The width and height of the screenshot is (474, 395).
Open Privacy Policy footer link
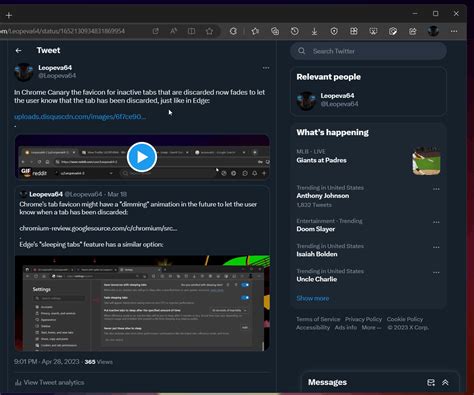[363, 319]
